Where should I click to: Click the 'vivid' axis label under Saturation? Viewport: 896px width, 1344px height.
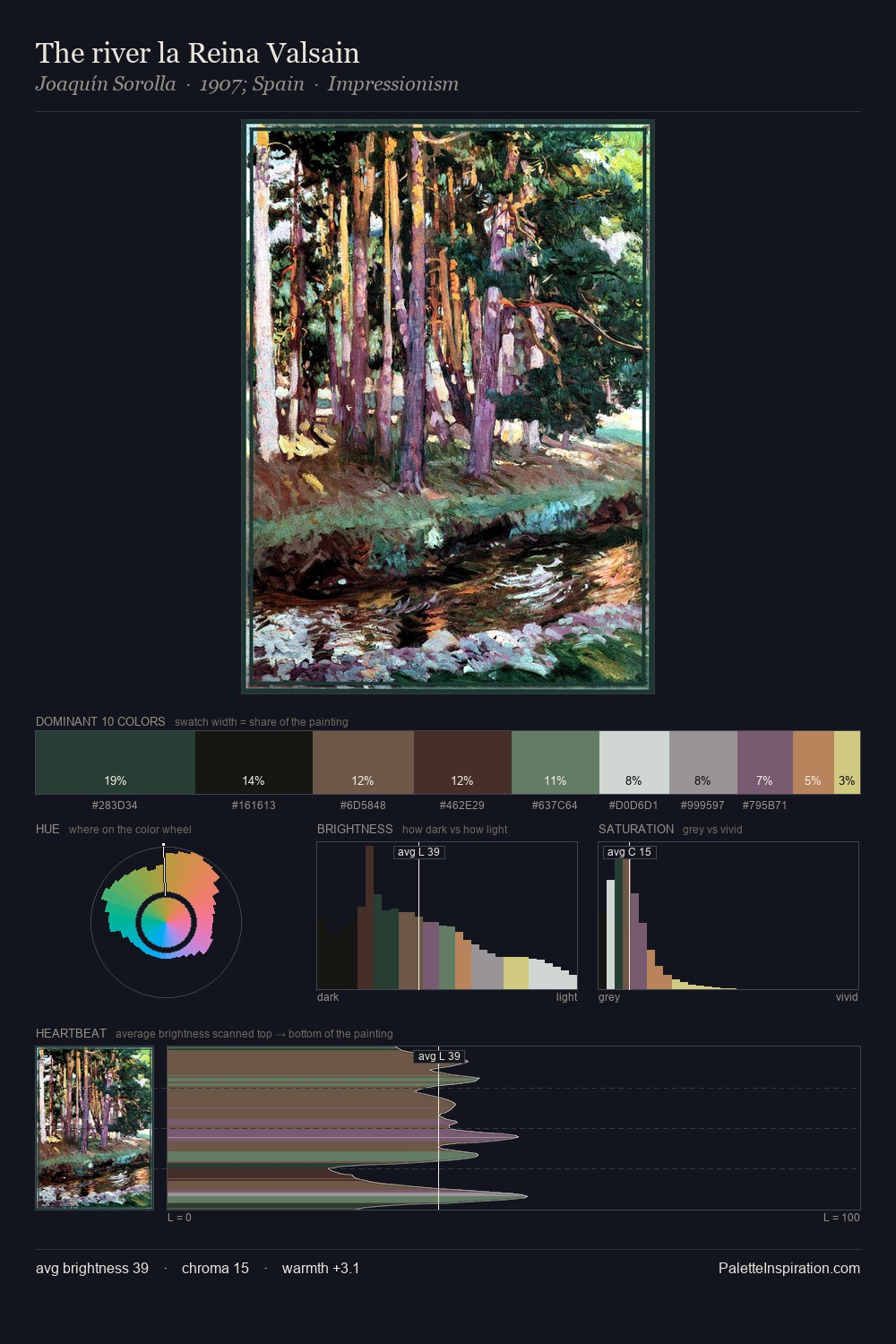847,997
